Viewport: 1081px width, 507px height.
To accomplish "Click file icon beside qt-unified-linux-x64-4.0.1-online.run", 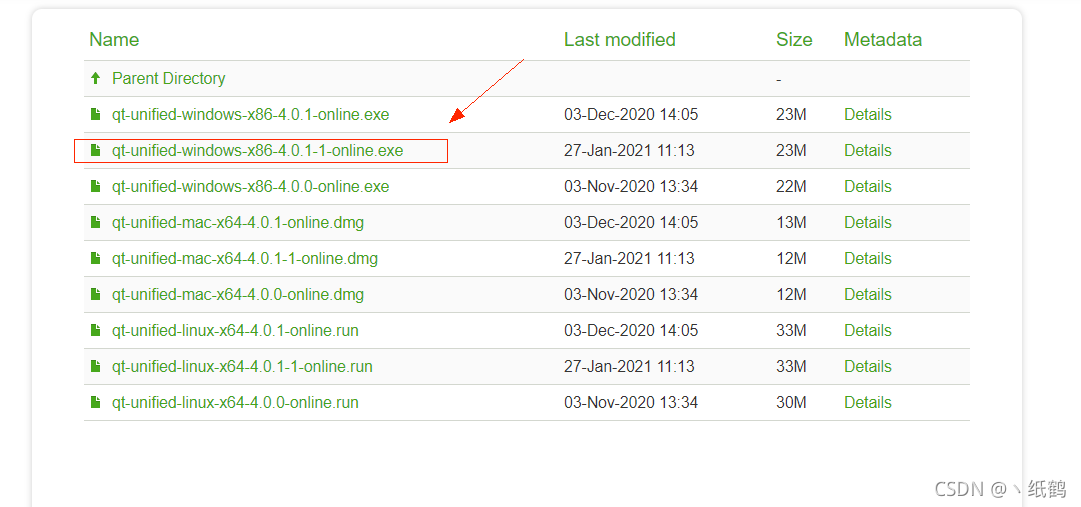I will click(96, 330).
